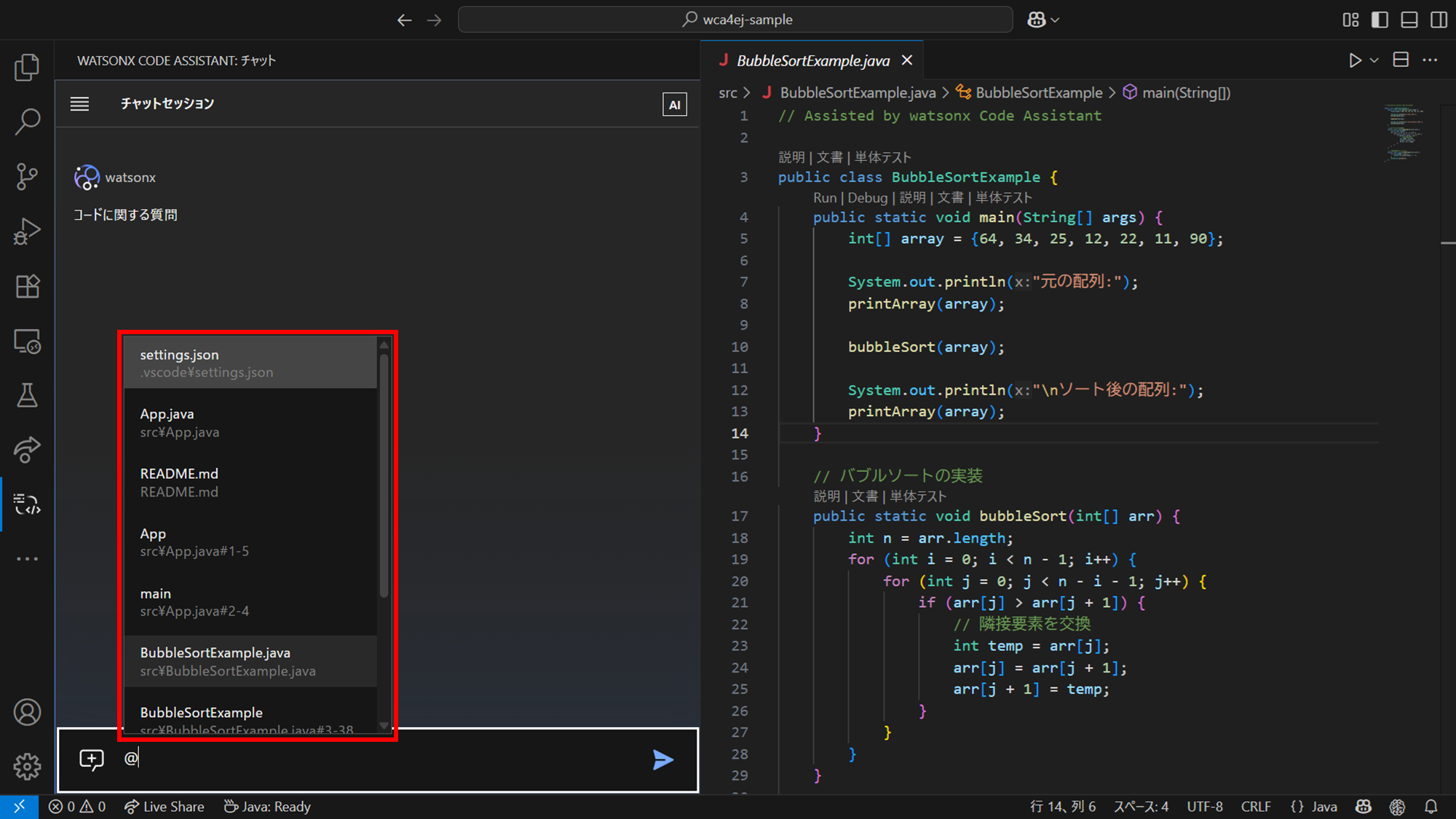
Task: Open the Run and Debug view
Action: point(27,232)
